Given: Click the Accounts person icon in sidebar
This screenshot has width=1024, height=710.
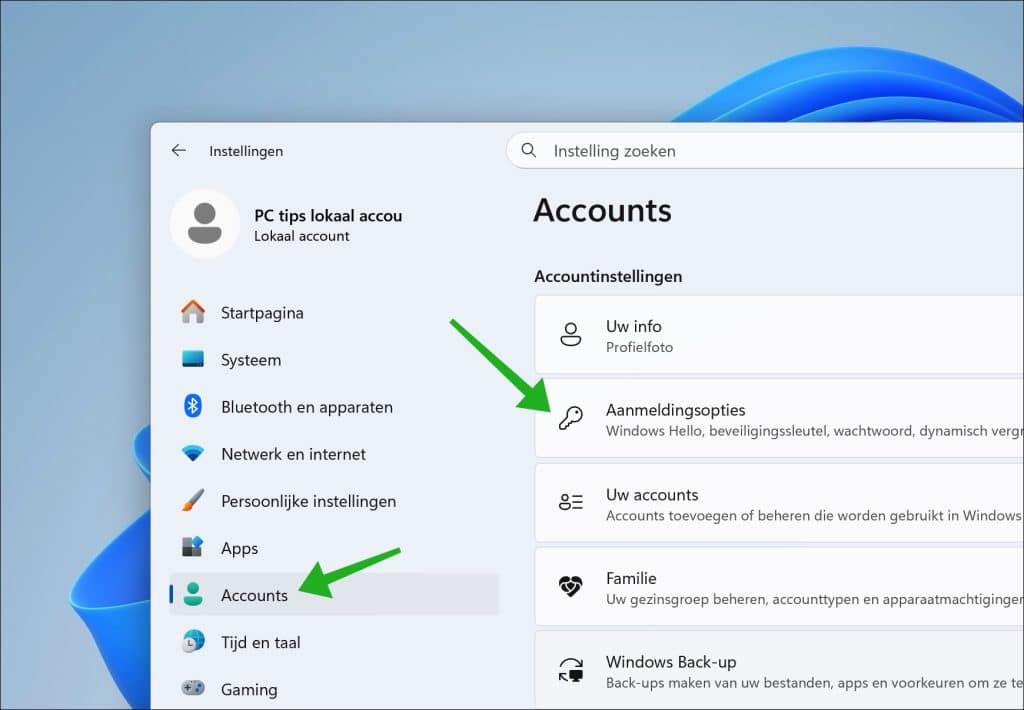Looking at the screenshot, I should 193,594.
